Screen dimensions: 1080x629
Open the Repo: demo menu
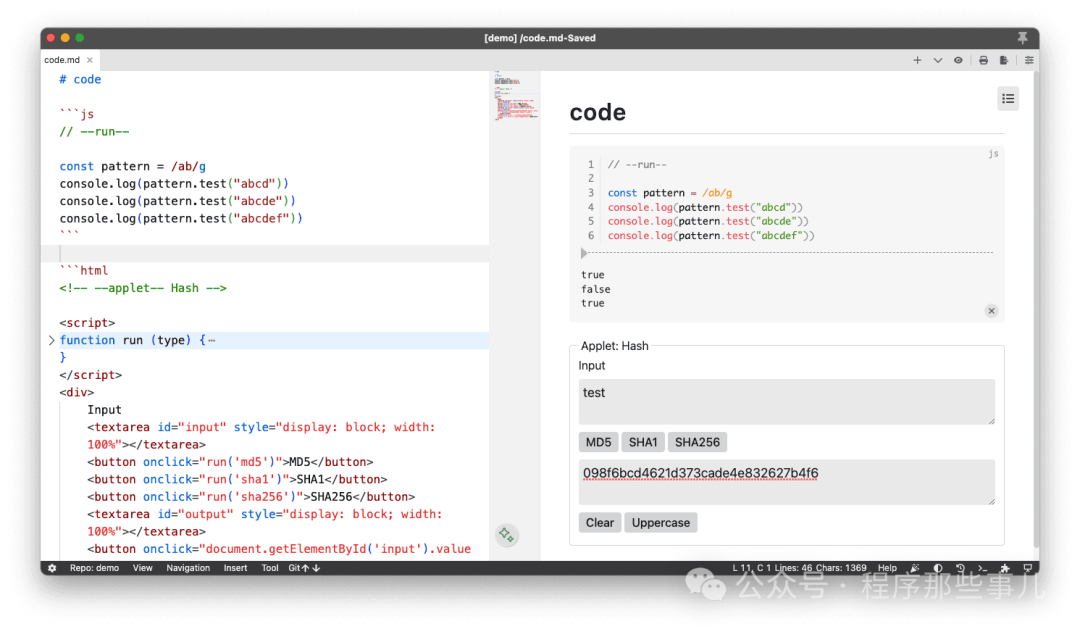94,568
